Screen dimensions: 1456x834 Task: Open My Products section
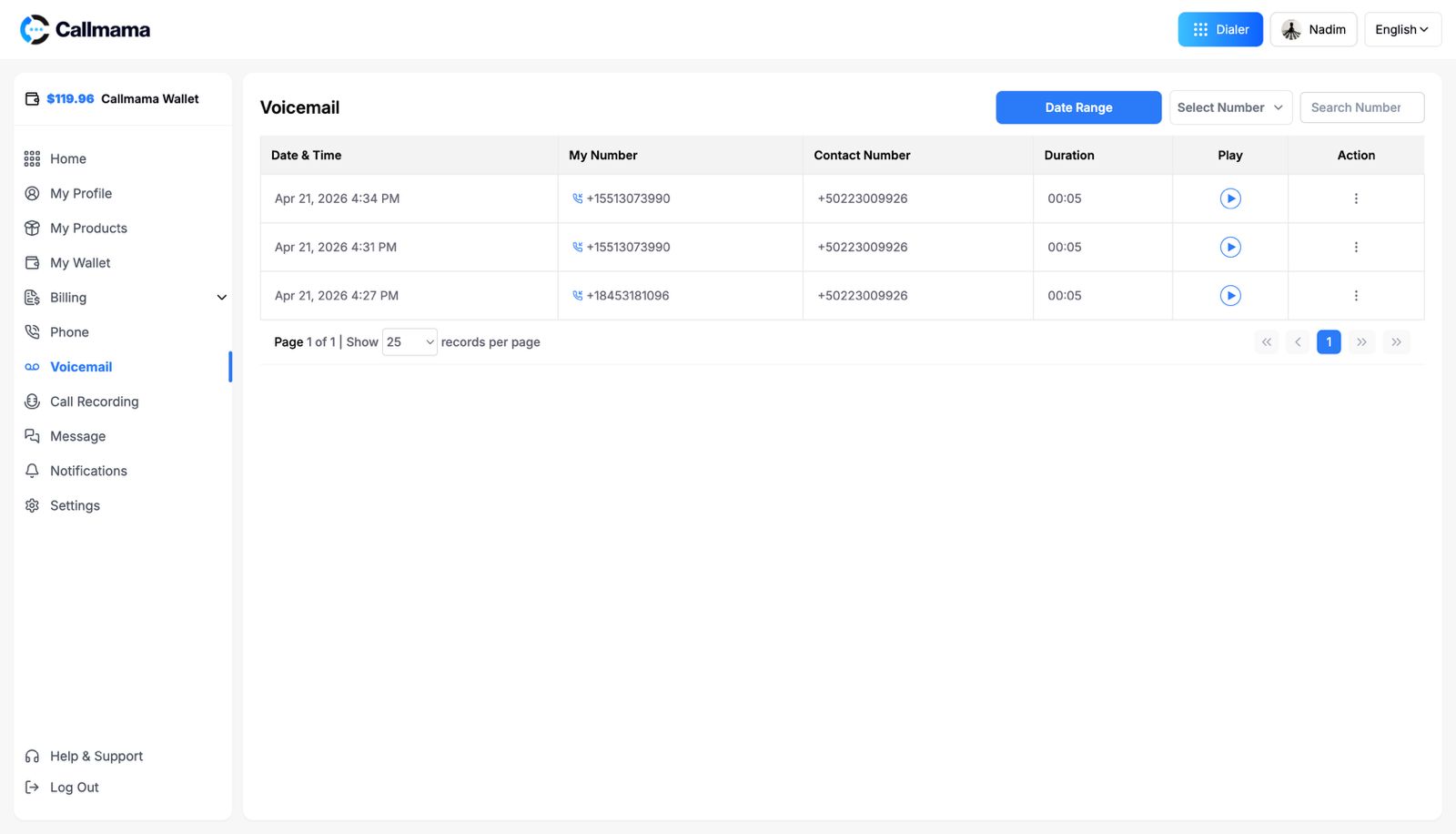tap(88, 228)
